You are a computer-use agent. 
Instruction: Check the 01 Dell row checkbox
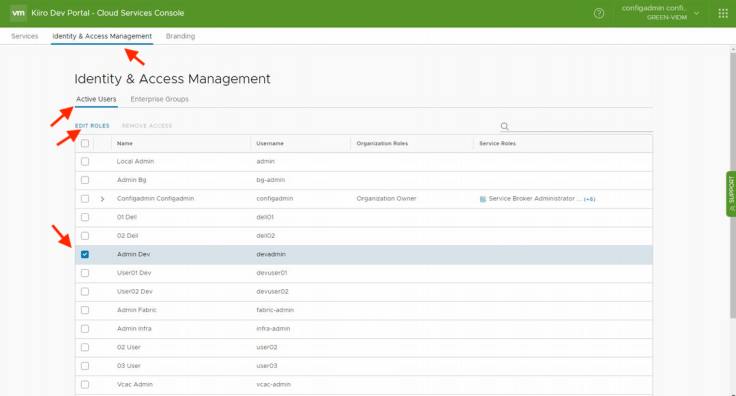[85, 217]
